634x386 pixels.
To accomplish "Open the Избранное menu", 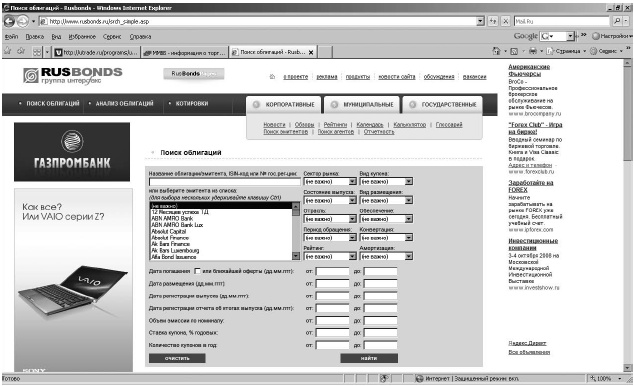I will [x=82, y=37].
